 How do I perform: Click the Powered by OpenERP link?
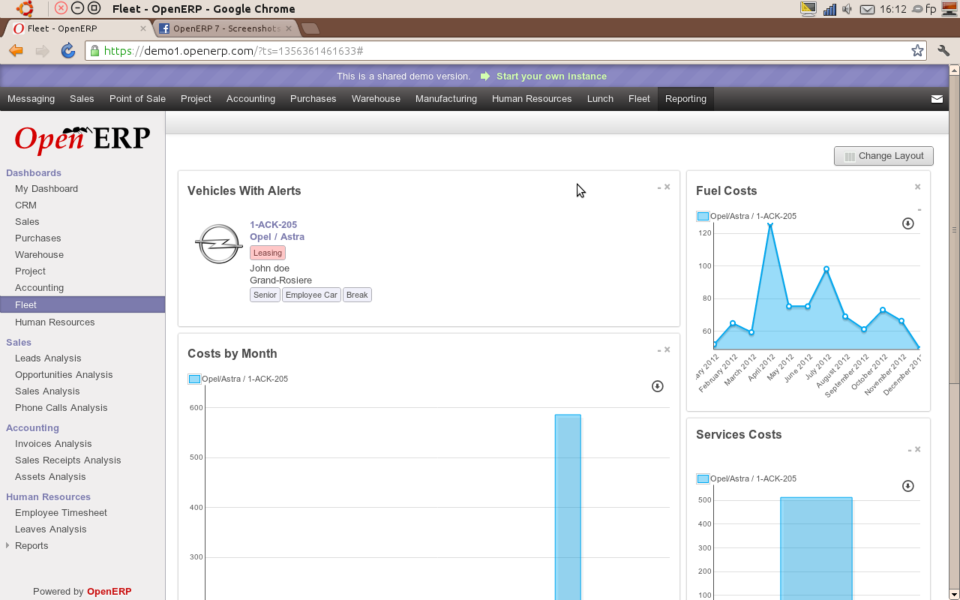pos(109,591)
